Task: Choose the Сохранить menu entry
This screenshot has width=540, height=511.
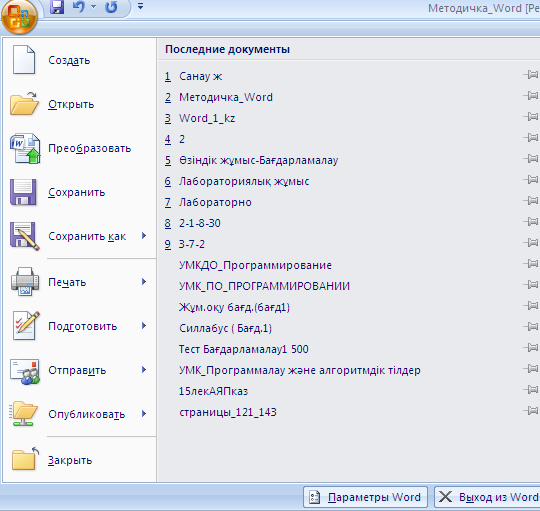Action: click(x=80, y=192)
